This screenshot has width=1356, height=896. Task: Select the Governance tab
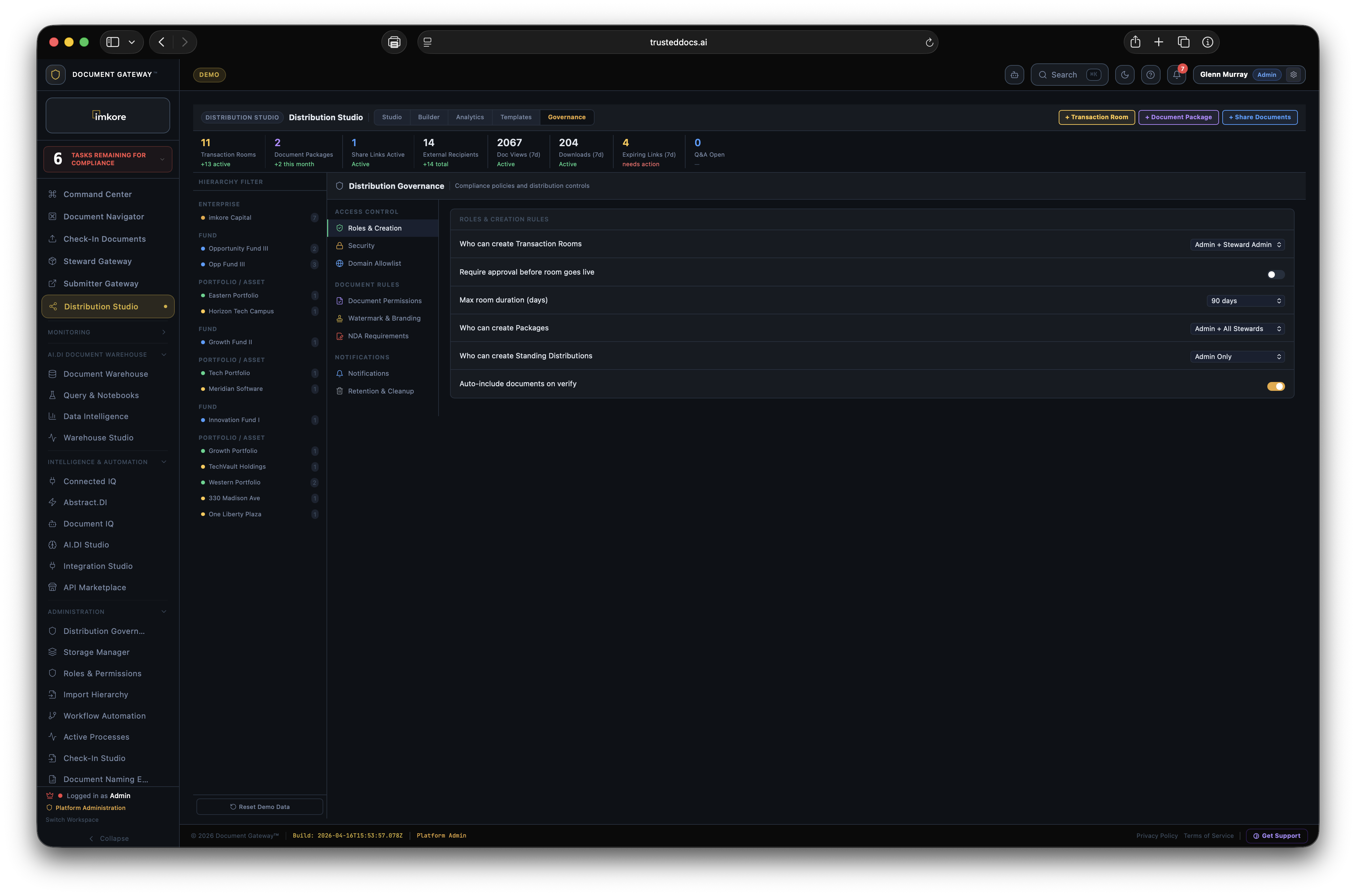coord(566,117)
